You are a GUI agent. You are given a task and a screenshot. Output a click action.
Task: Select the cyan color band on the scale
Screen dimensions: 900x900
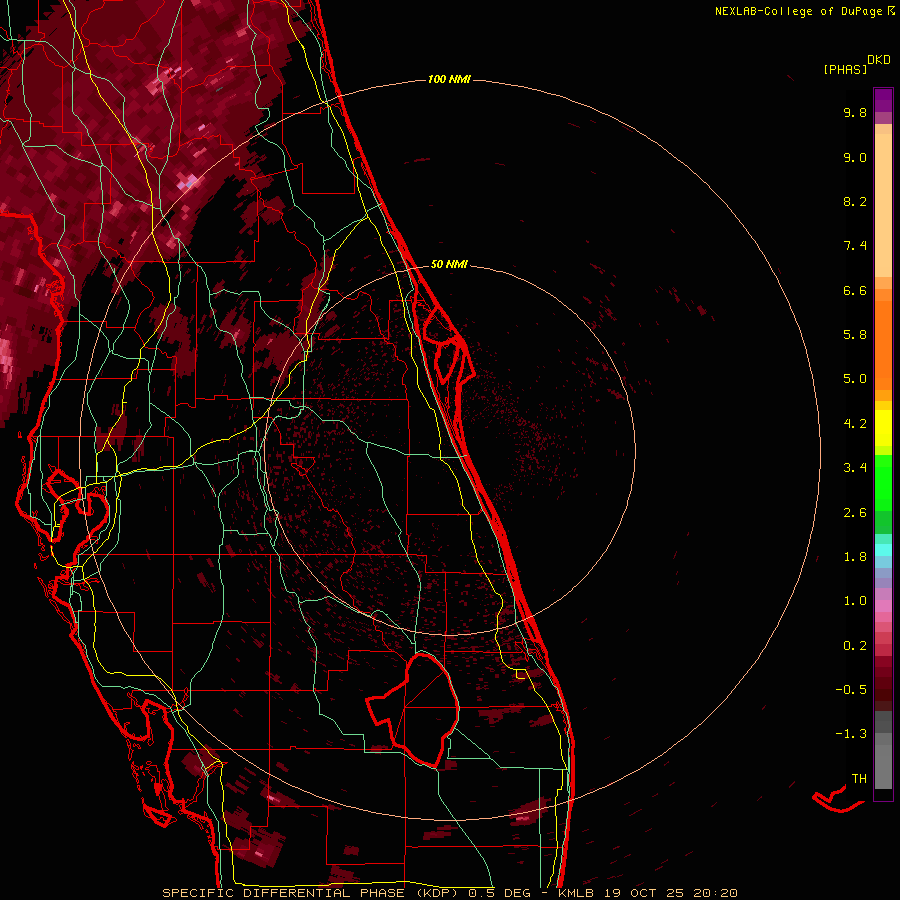pyautogui.click(x=883, y=550)
